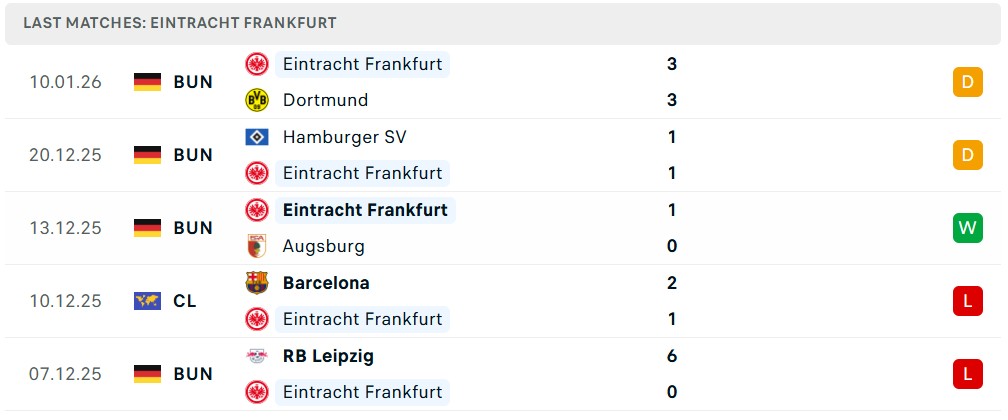This screenshot has width=1008, height=420.
Task: Click the Dortmund club crest icon
Action: (257, 100)
